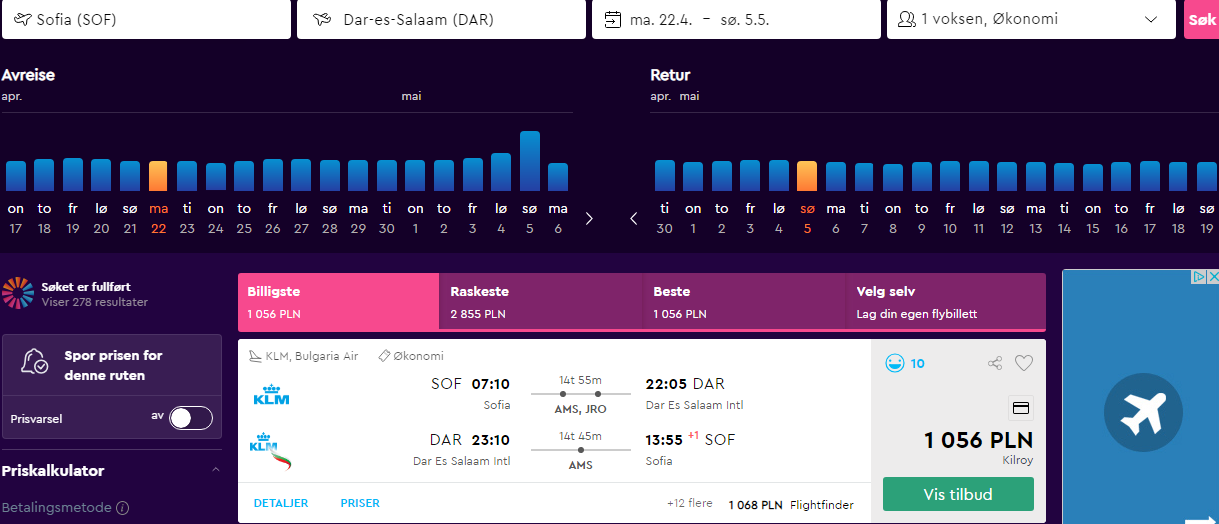Select departure bar for Friday 19 April
Viewport: 1219px width, 524px height.
[73, 175]
